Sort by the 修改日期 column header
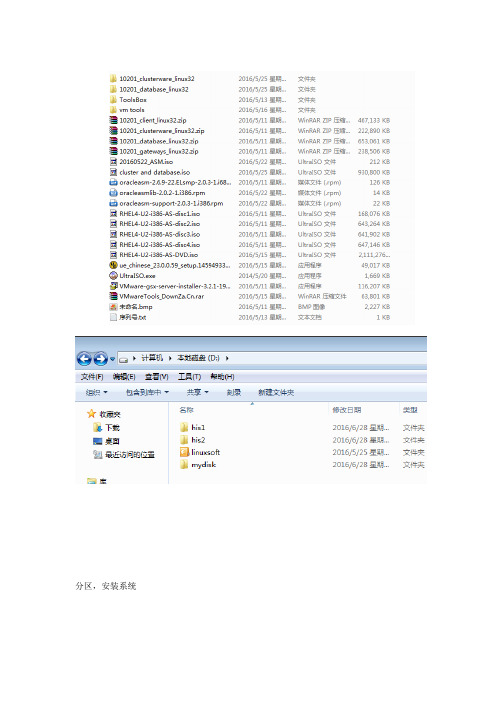The image size is (496, 702). coord(346,410)
